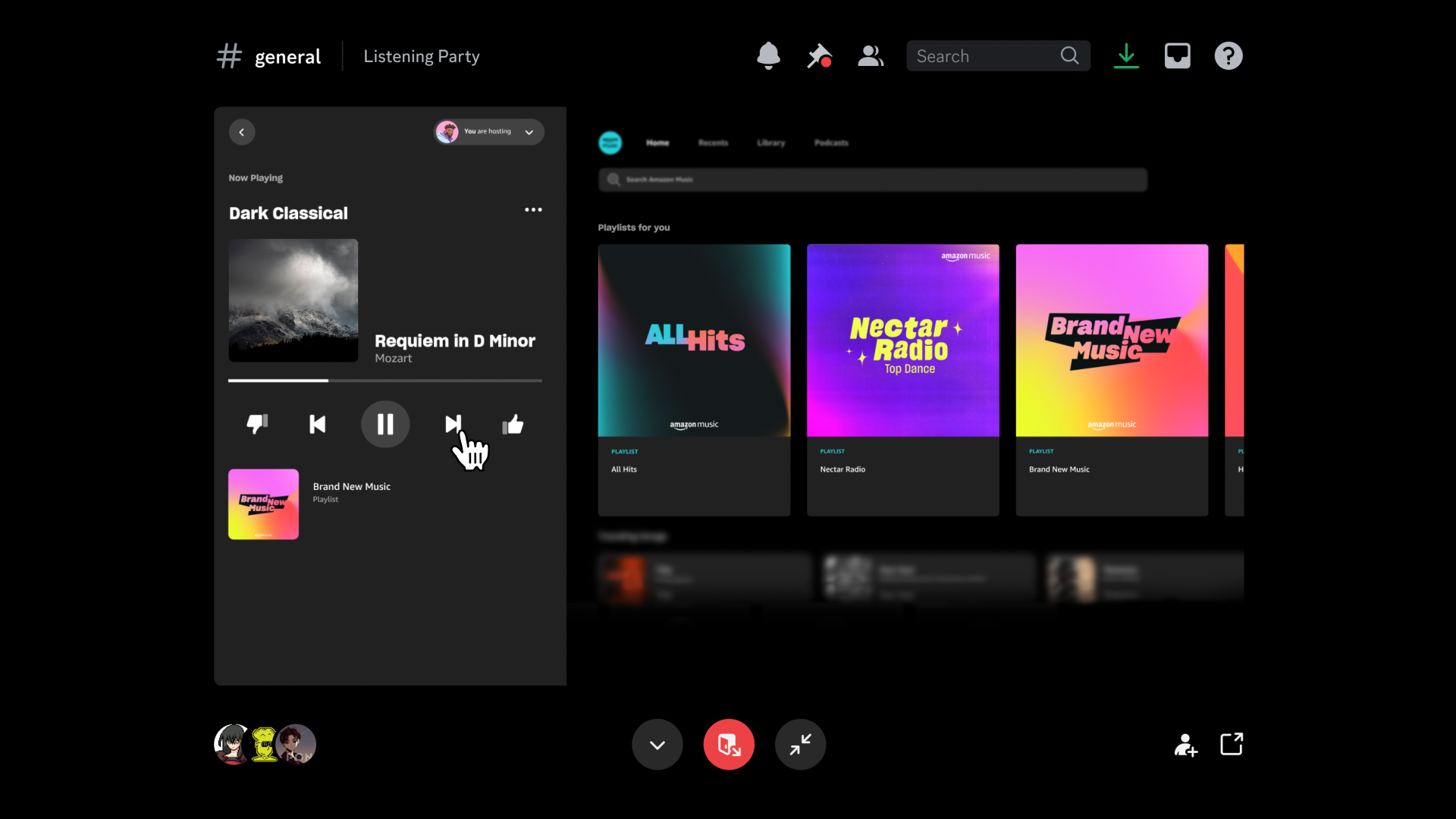Open the partially visible fourth playlist card

pos(1235,379)
